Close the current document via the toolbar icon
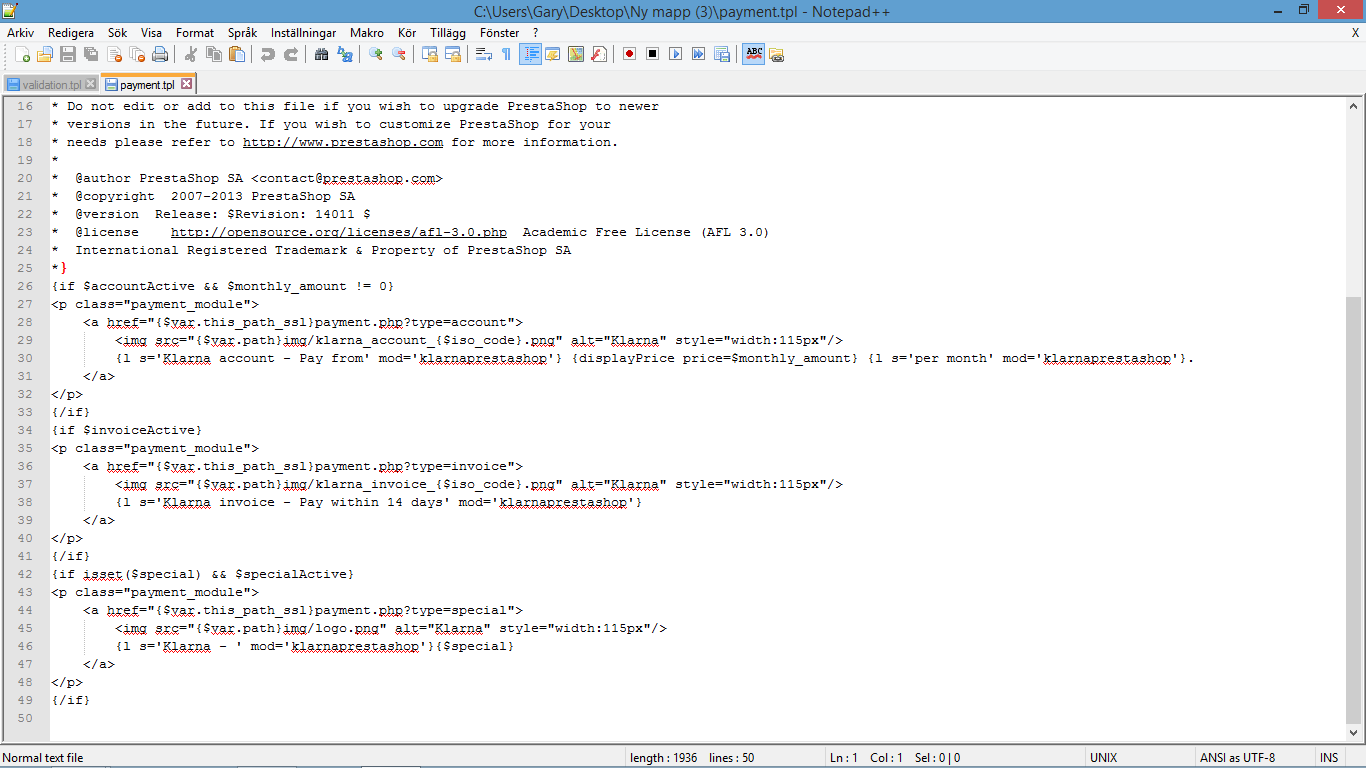Image resolution: width=1366 pixels, height=768 pixels. pos(114,54)
